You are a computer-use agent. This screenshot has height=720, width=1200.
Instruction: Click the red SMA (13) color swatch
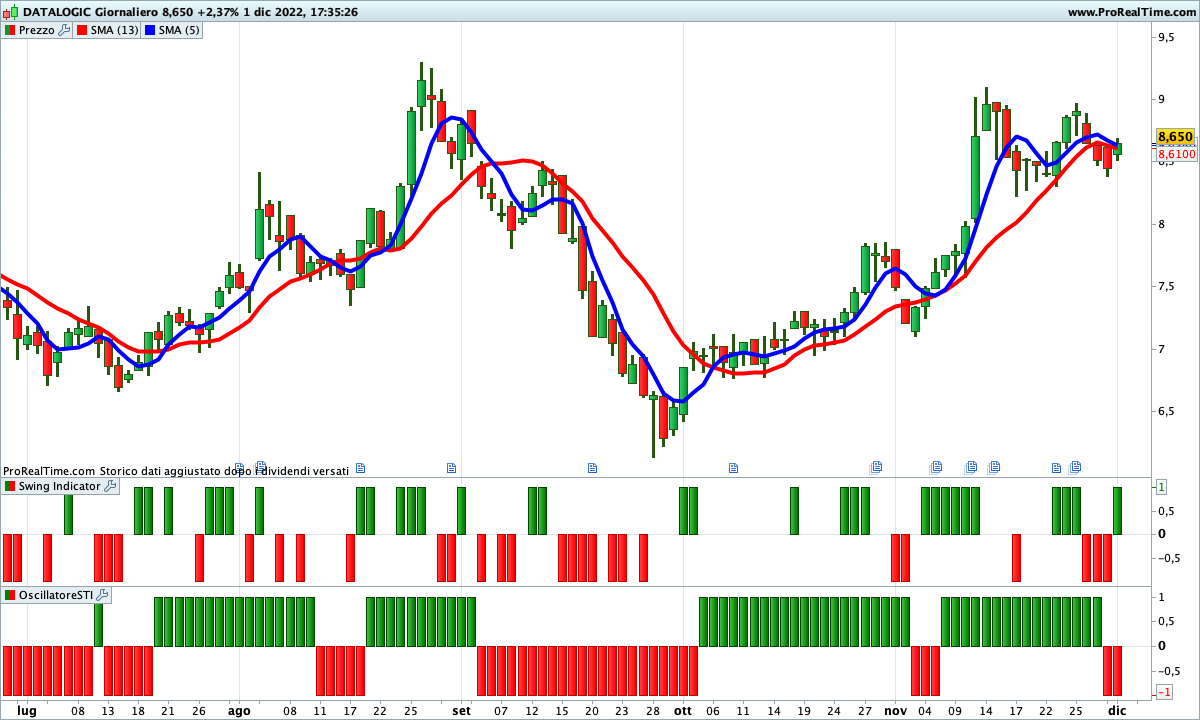[82, 30]
